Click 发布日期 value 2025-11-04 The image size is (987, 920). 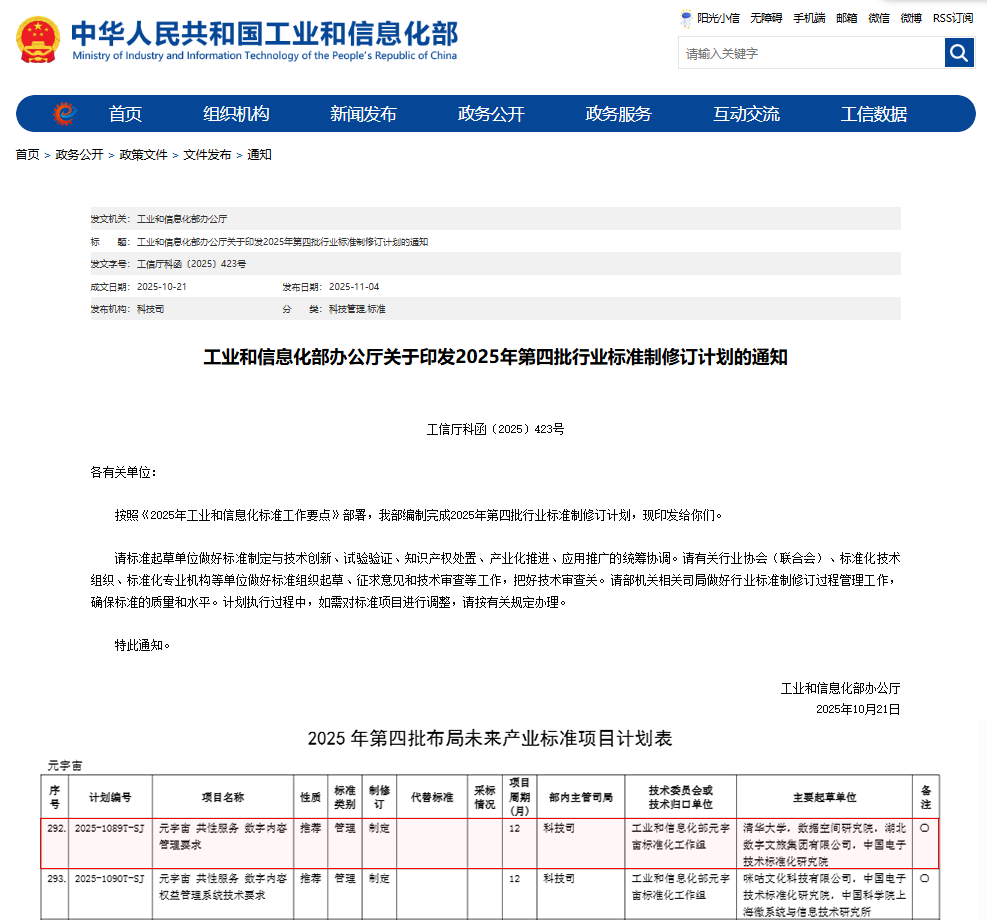[354, 286]
